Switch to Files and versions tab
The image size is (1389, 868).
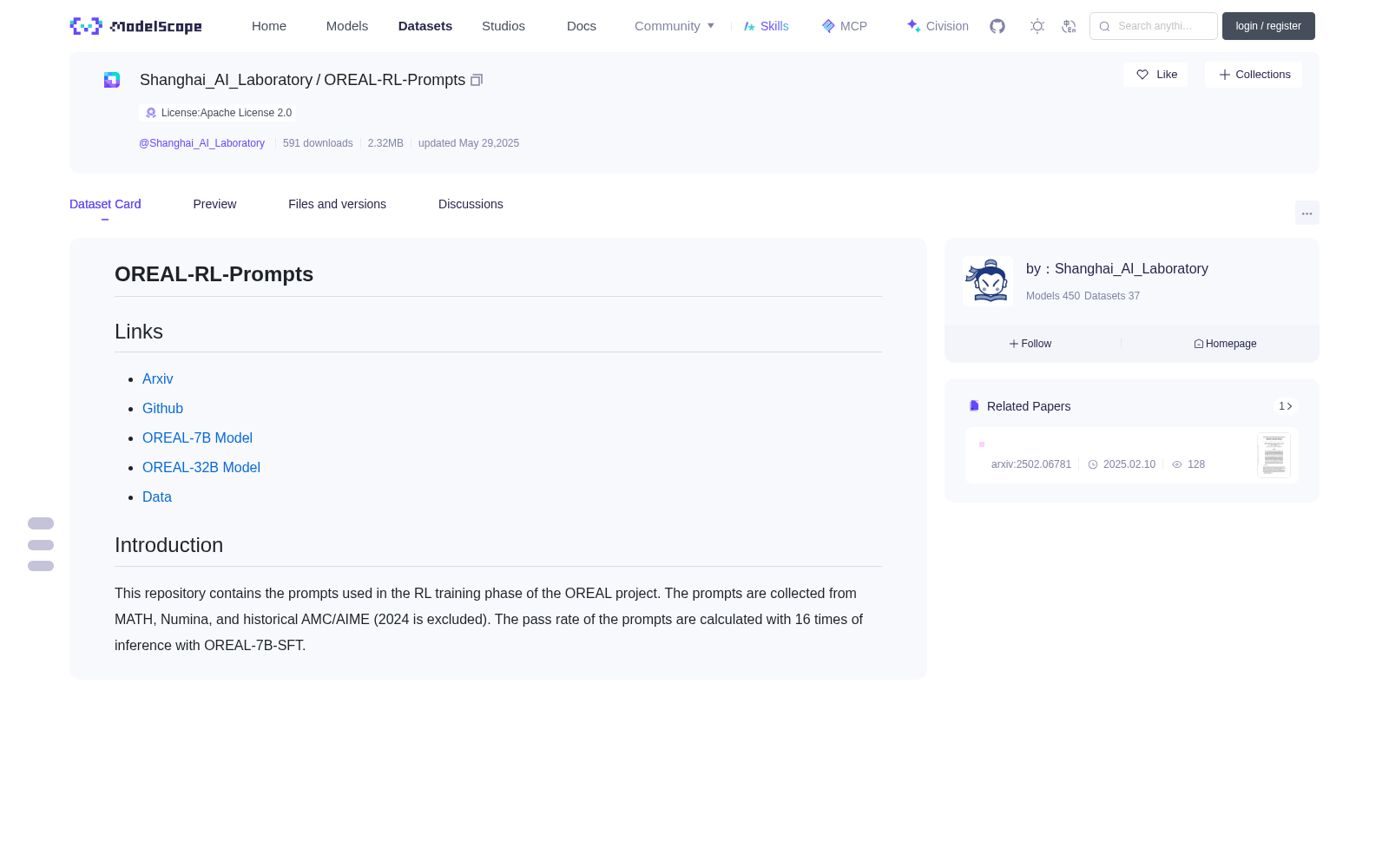pyautogui.click(x=337, y=204)
